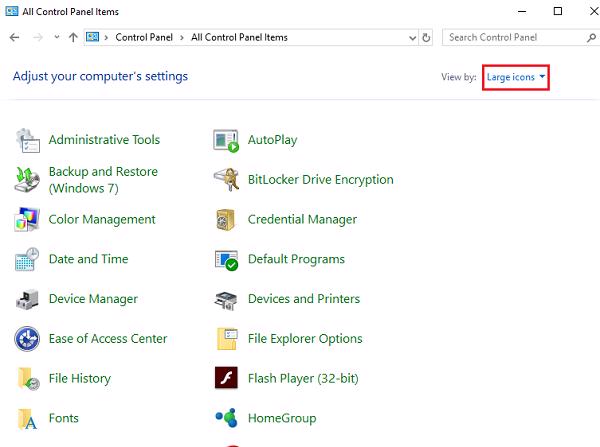This screenshot has width=600, height=447.
Task: Click the All Control Panel Items breadcrumb
Action: 239,38
